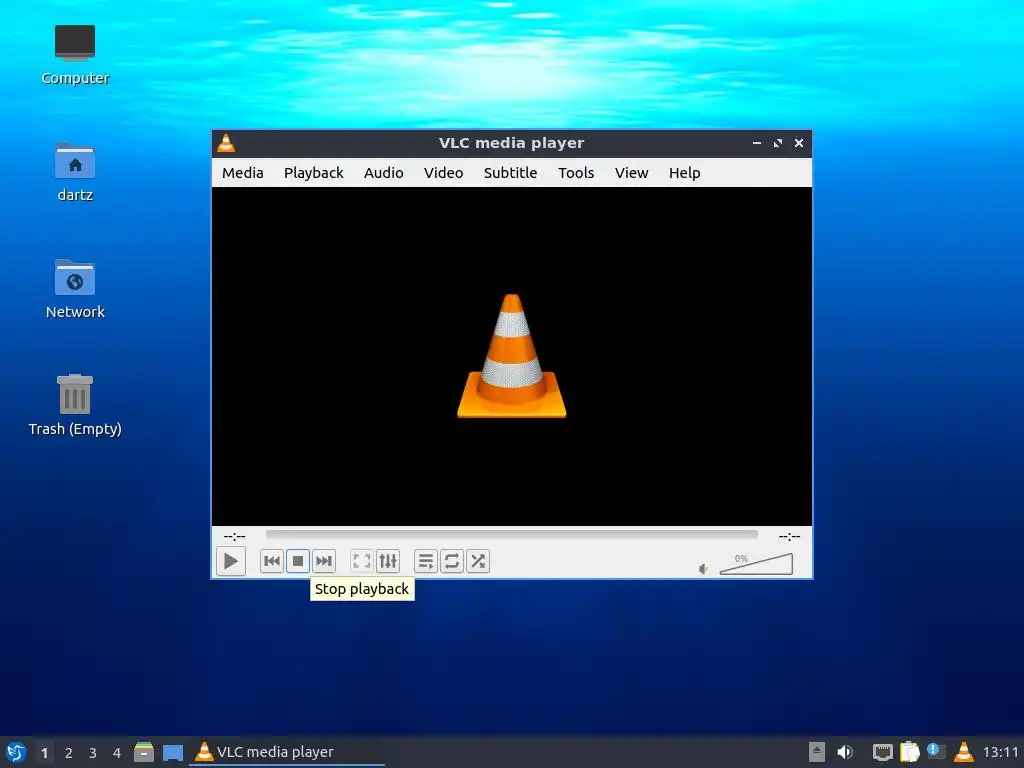Open the Audio menu

pyautogui.click(x=383, y=173)
